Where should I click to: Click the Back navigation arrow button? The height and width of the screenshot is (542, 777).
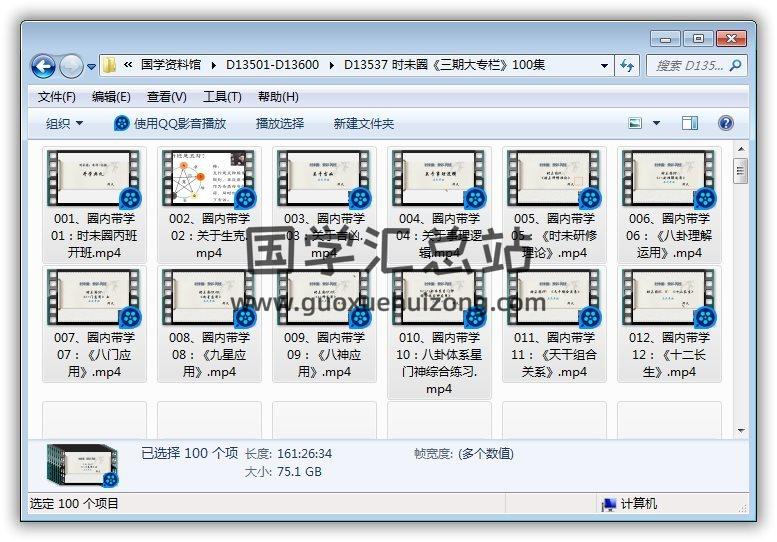[x=43, y=66]
